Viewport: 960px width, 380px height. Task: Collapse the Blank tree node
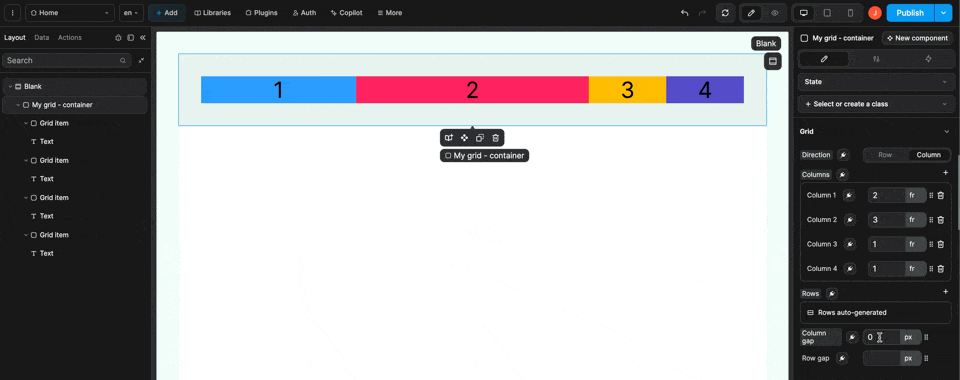pyautogui.click(x=10, y=87)
